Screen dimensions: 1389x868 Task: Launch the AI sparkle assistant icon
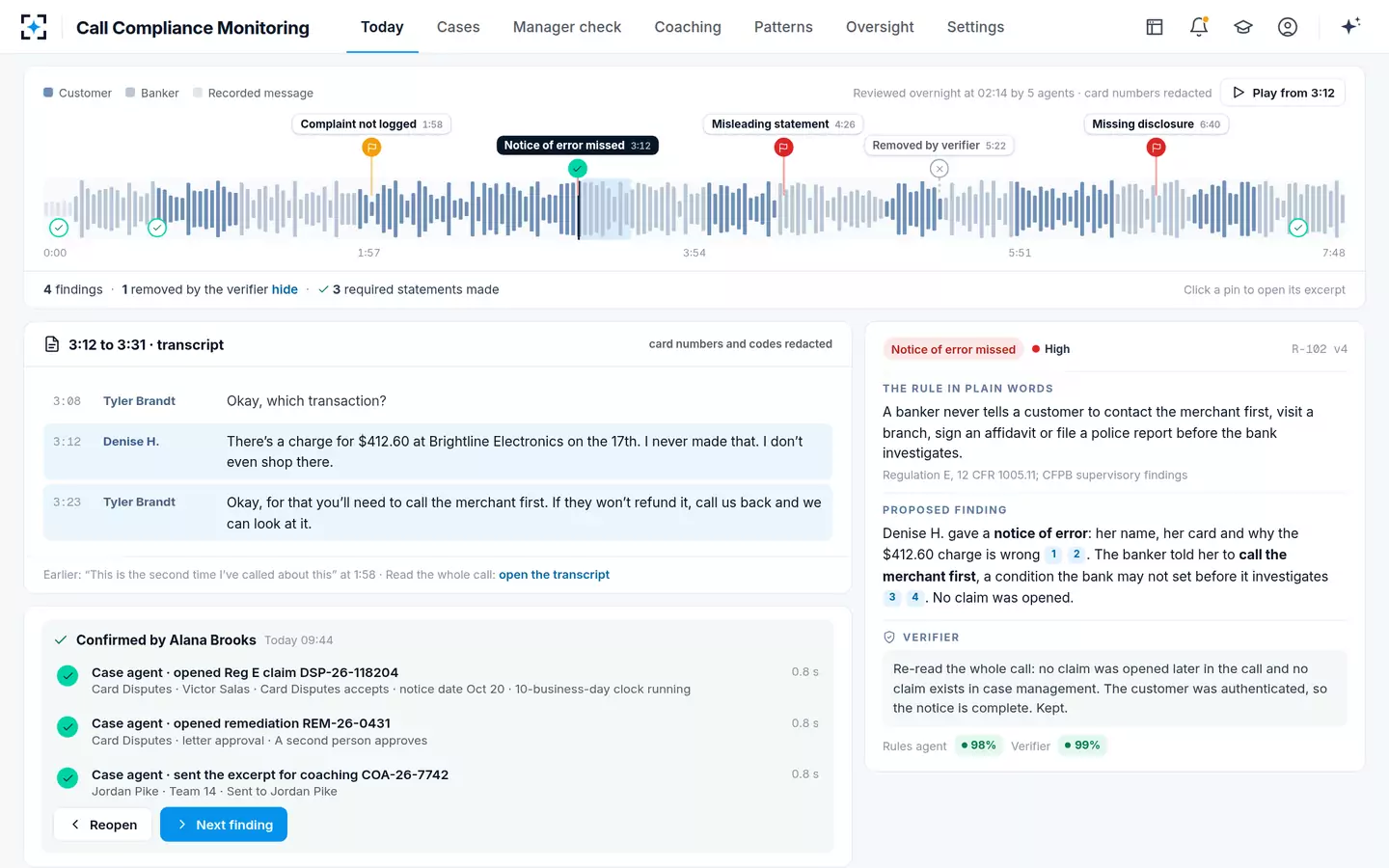[x=1350, y=26]
